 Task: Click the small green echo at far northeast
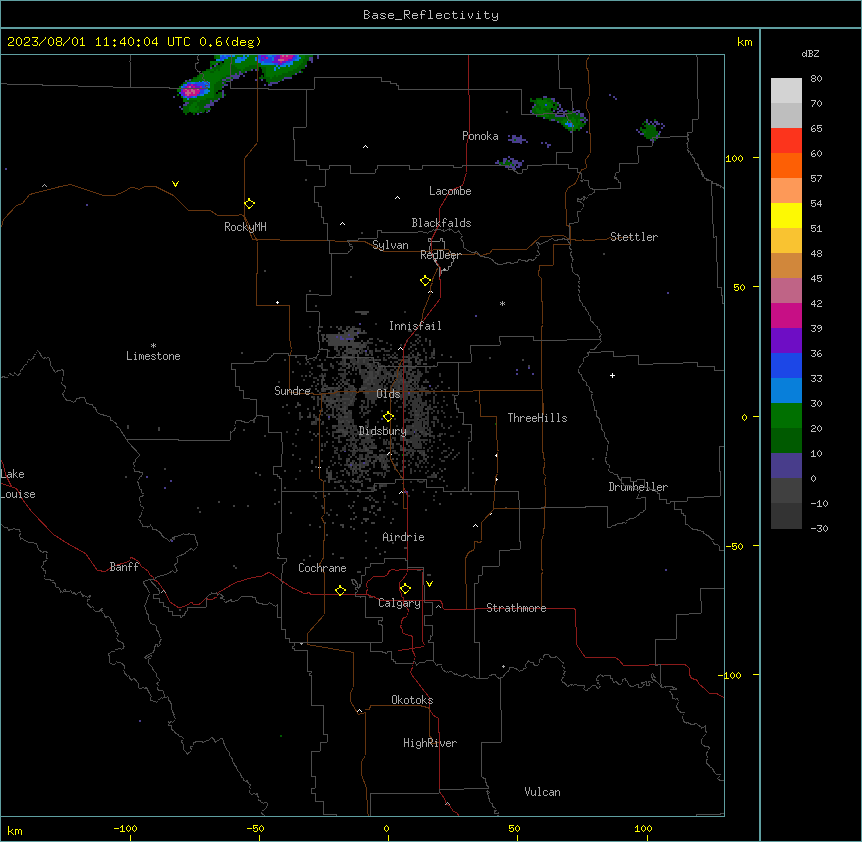coord(651,130)
